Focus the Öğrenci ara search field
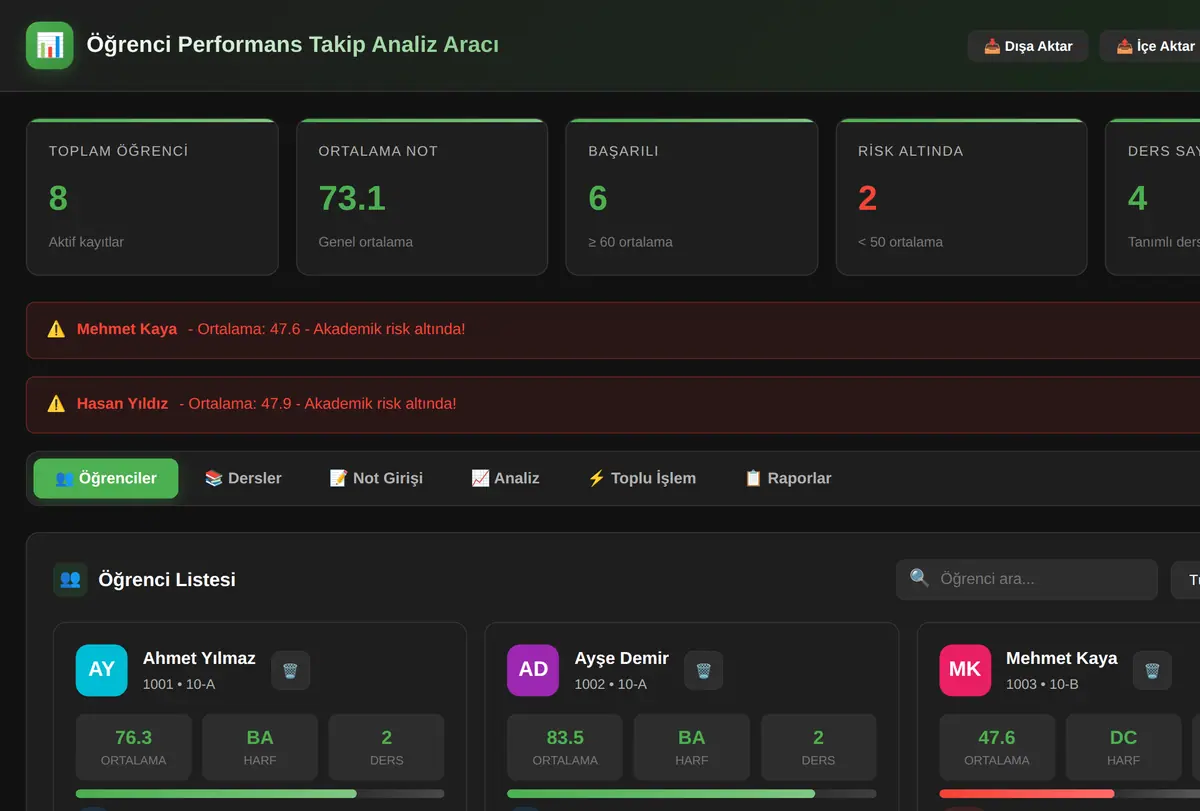 1025,579
